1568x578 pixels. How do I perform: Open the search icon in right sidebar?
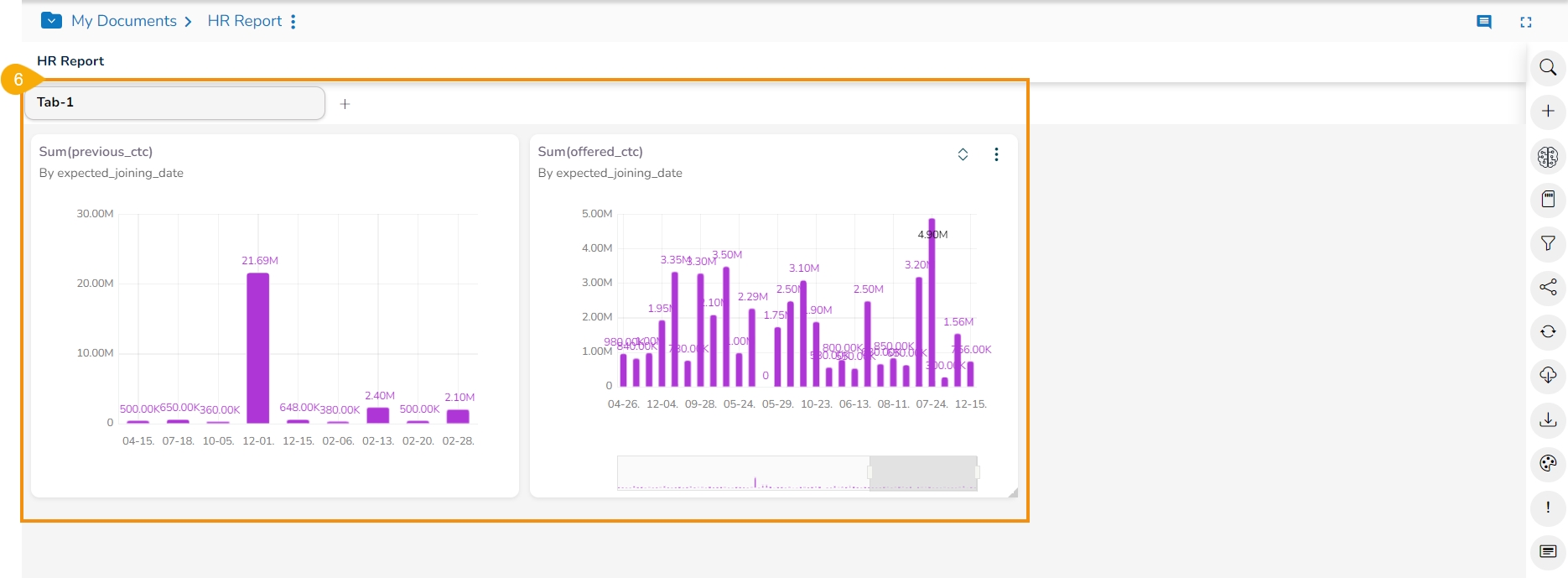[1548, 67]
